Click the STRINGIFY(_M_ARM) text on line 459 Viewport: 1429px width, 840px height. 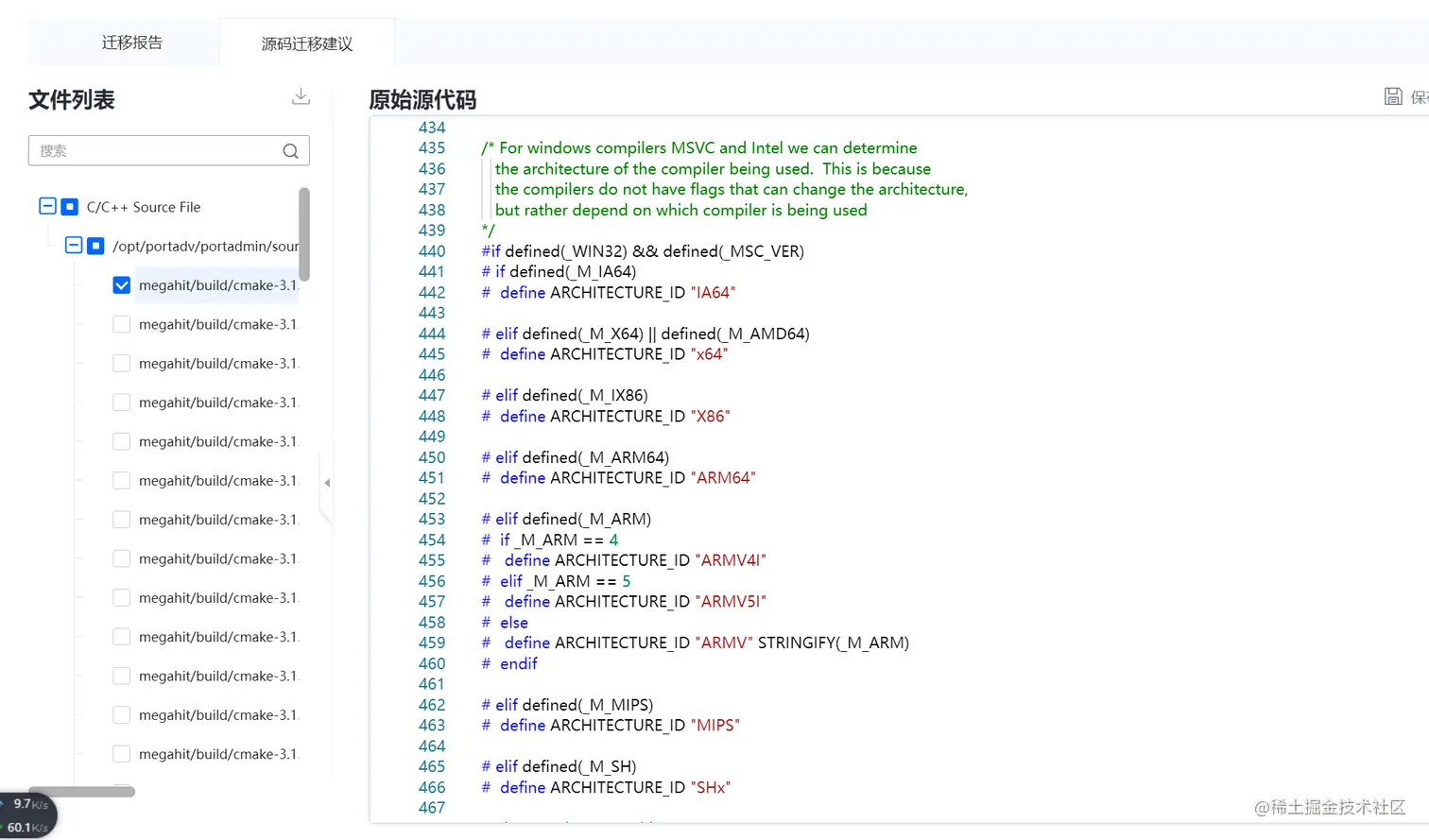pos(834,643)
